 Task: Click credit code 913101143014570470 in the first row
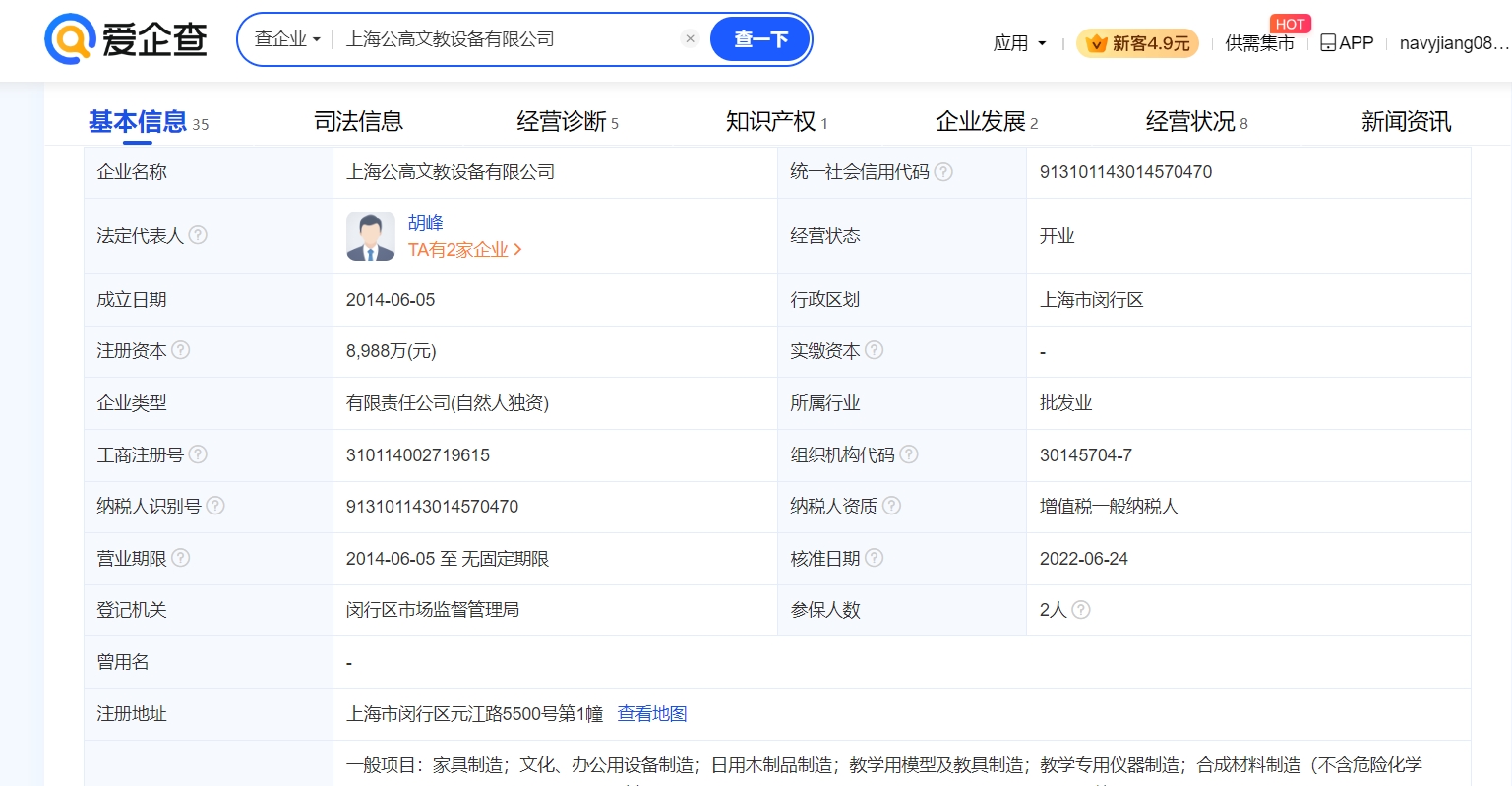[x=1125, y=172]
